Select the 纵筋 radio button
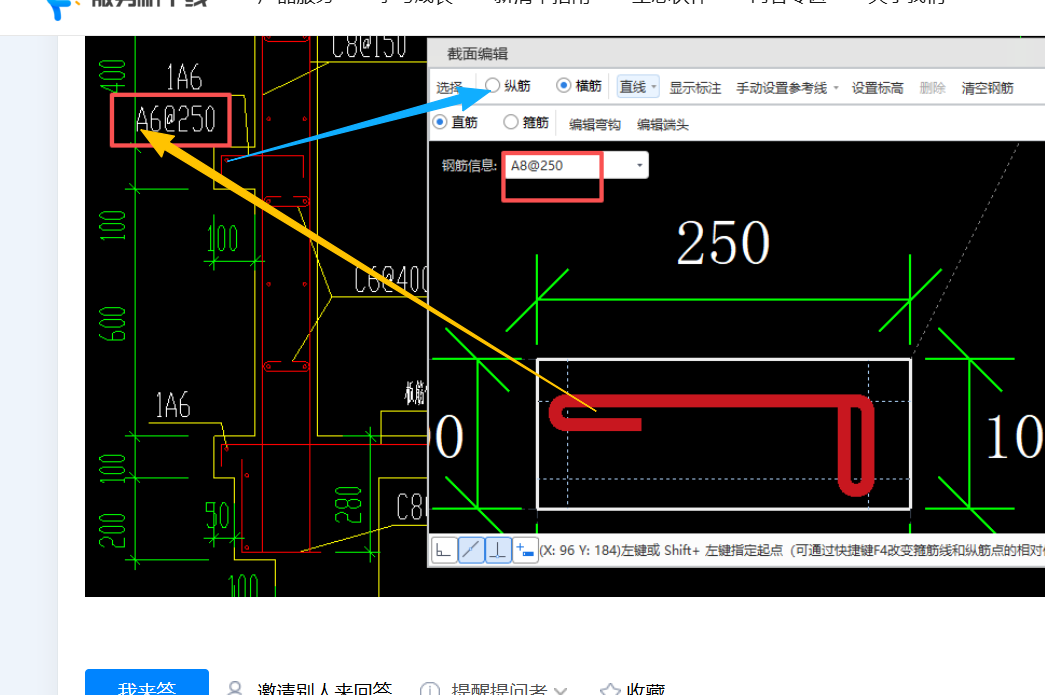 pos(493,85)
